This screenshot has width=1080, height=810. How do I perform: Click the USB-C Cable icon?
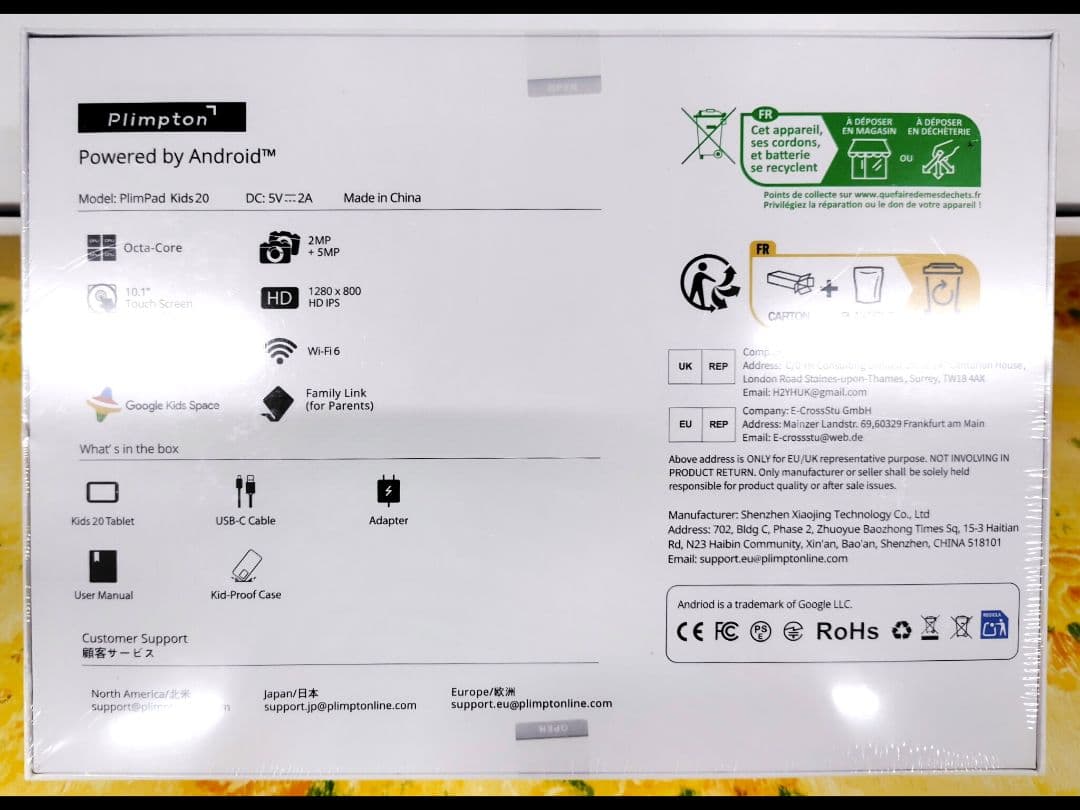pos(245,490)
